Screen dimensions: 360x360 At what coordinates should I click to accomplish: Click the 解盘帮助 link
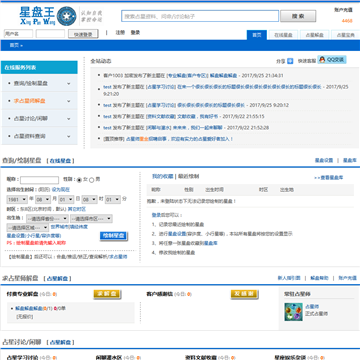coord(319,278)
